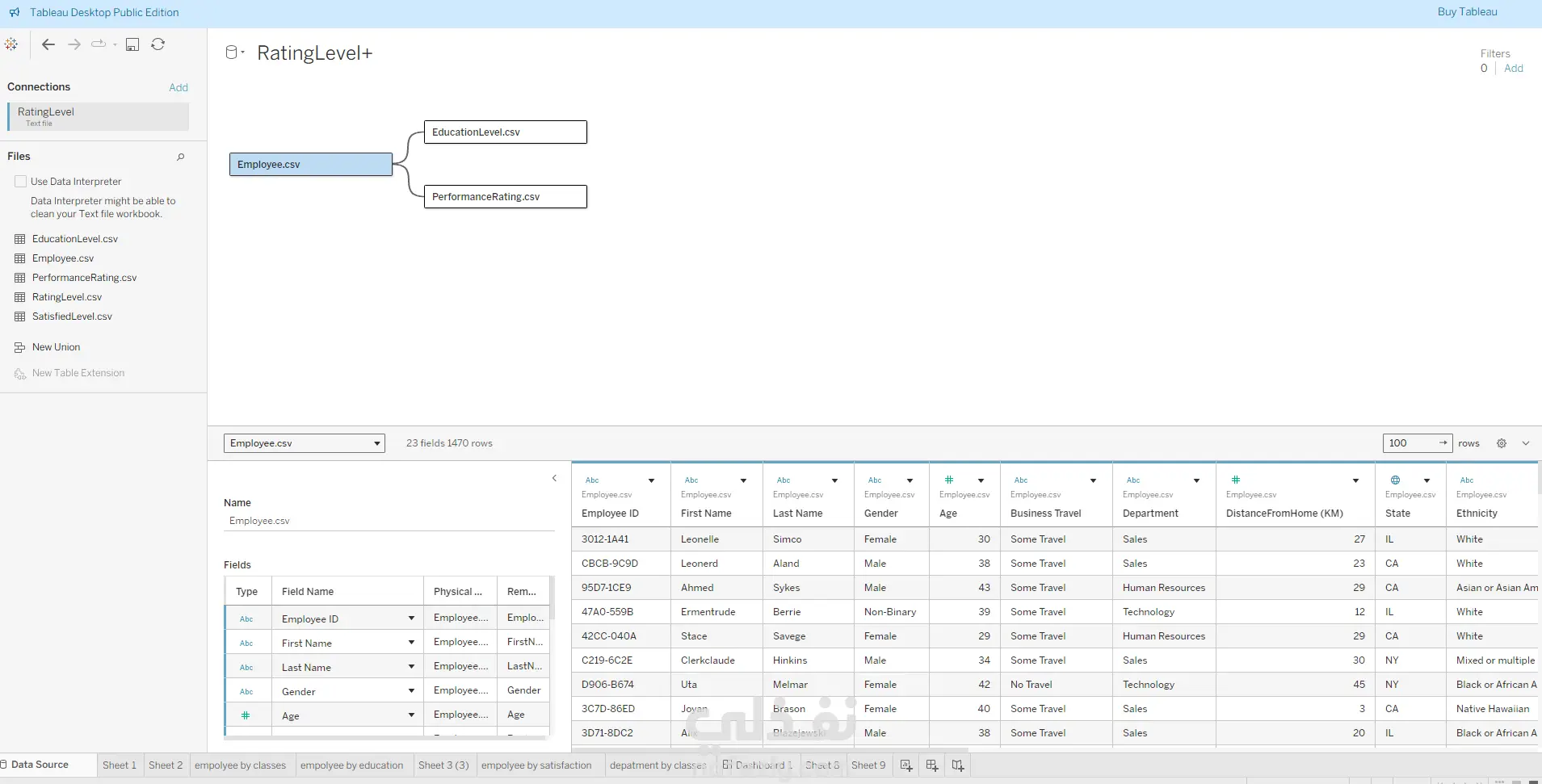The width and height of the screenshot is (1542, 784).
Task: Open Department column header dropdown menu
Action: 1196,480
